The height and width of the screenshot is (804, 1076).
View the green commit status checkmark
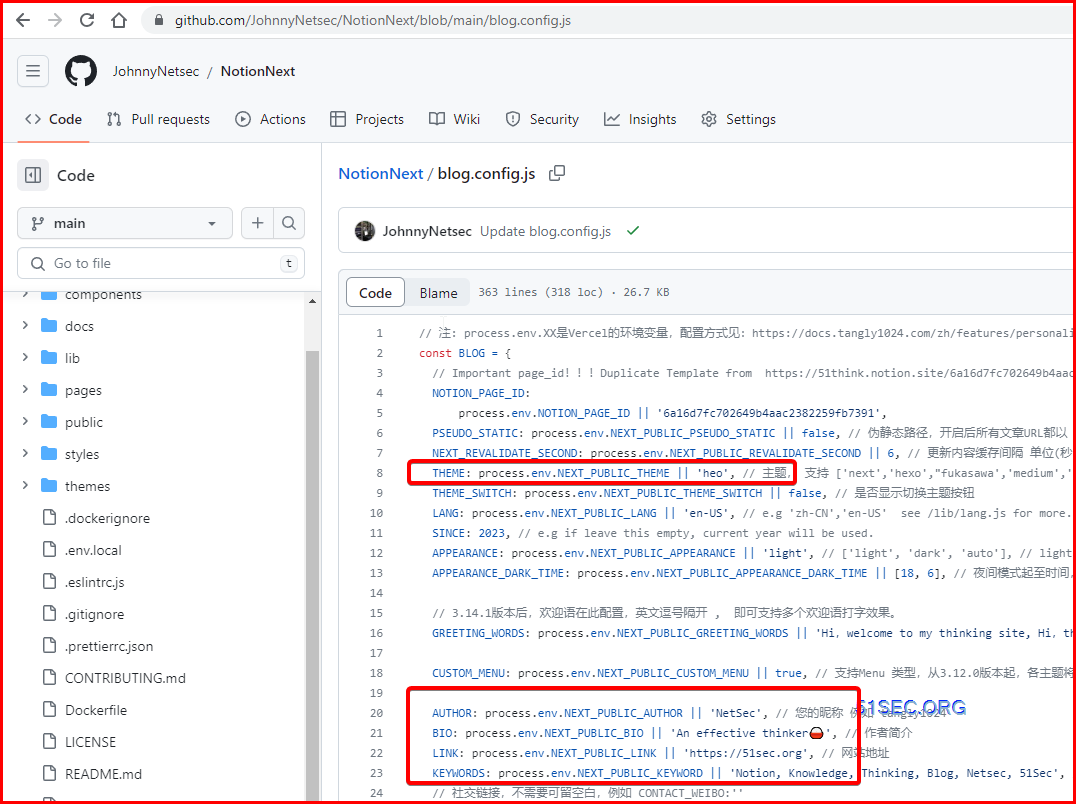633,230
